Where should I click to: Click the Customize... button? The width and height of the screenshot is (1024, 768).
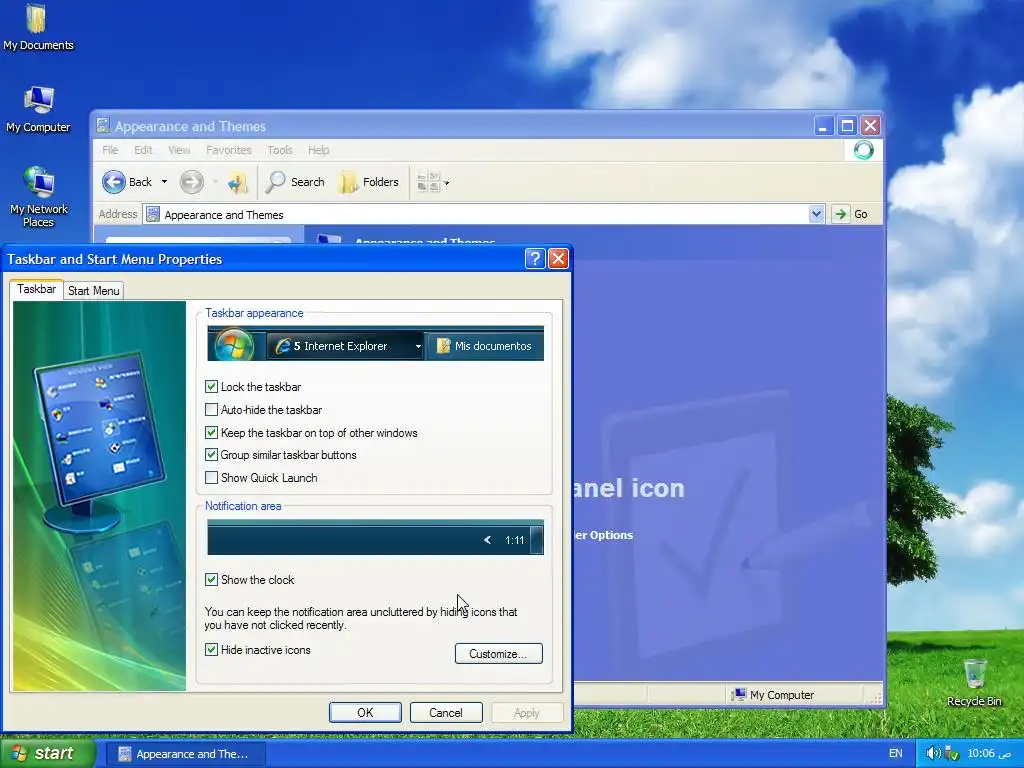pos(498,654)
